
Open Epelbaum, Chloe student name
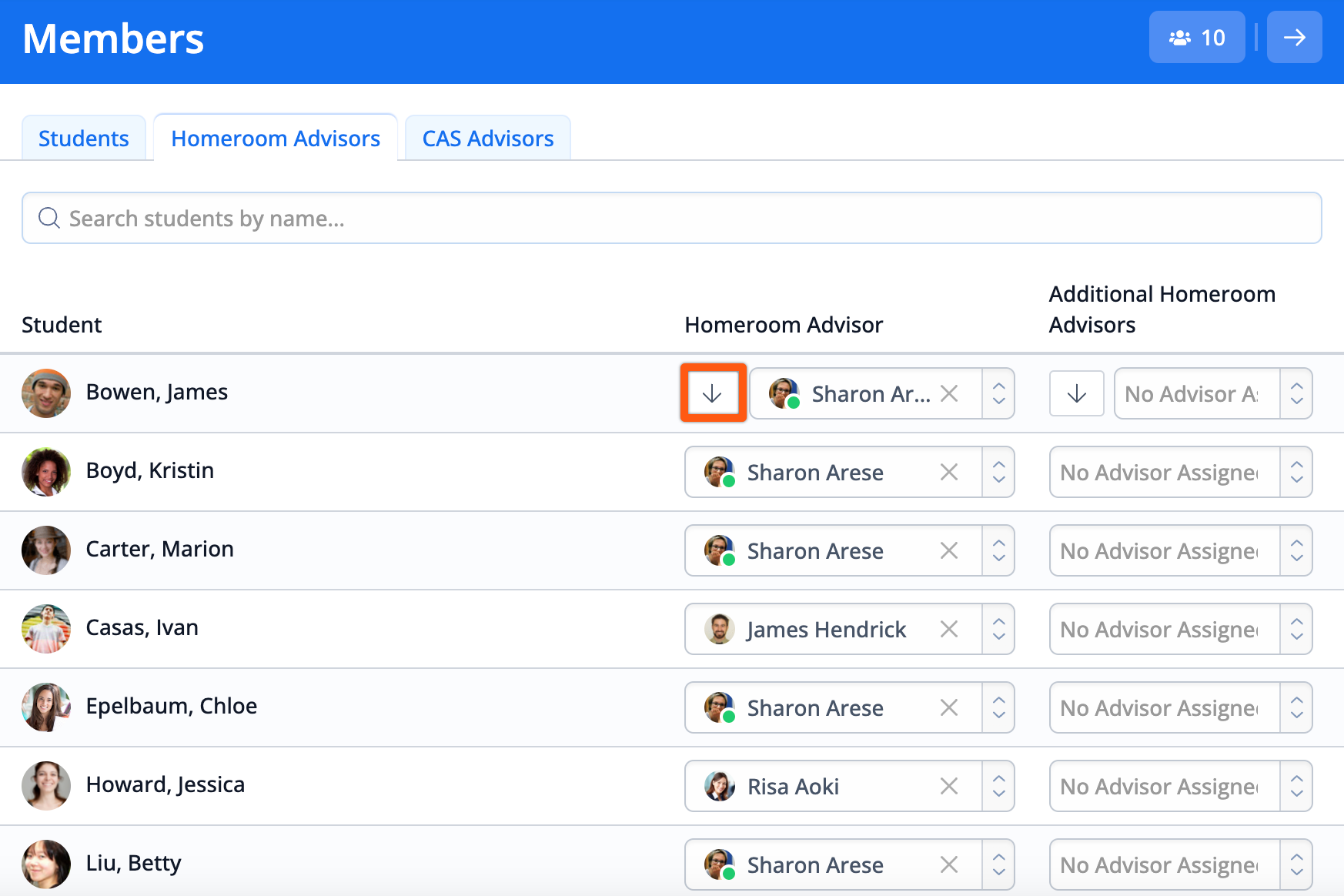pyautogui.click(x=172, y=706)
